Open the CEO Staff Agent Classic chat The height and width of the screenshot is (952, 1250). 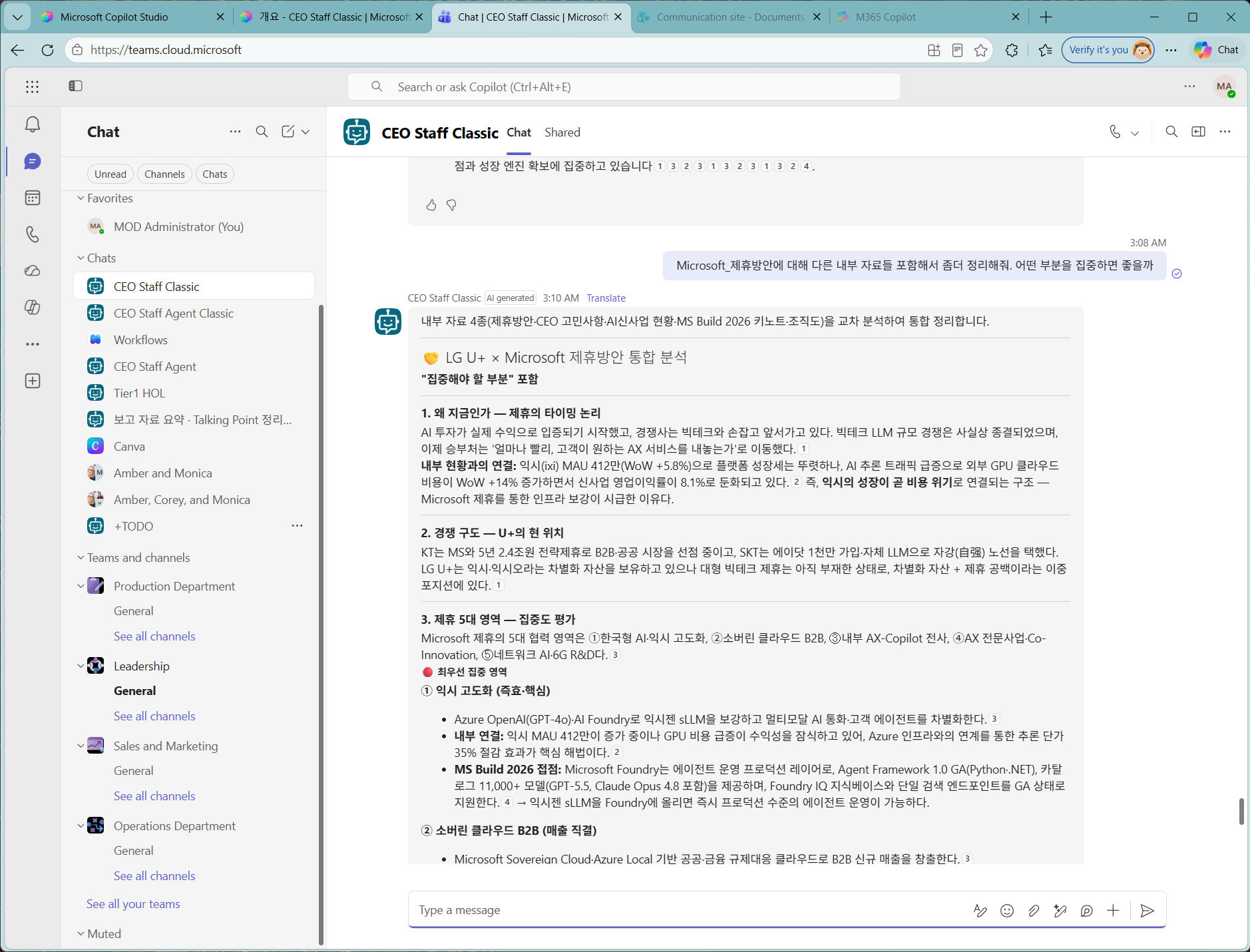pos(194,314)
